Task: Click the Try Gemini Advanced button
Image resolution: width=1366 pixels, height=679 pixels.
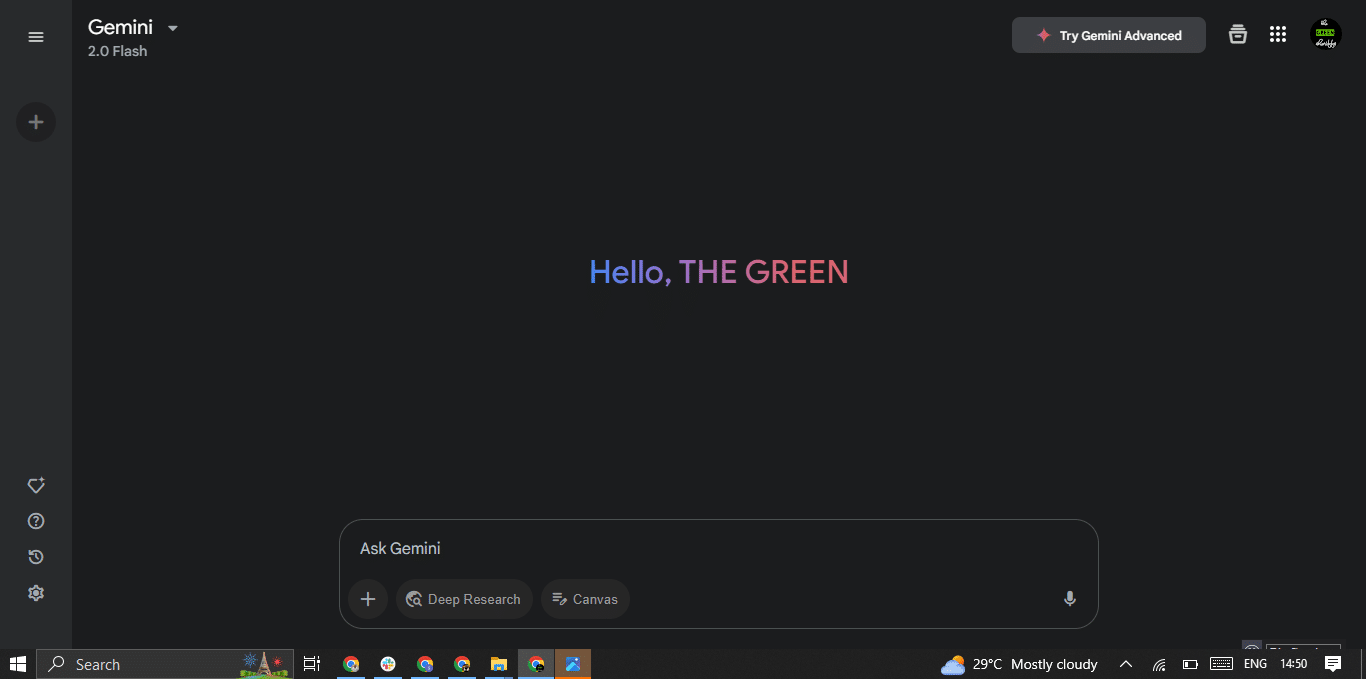Action: (1108, 35)
